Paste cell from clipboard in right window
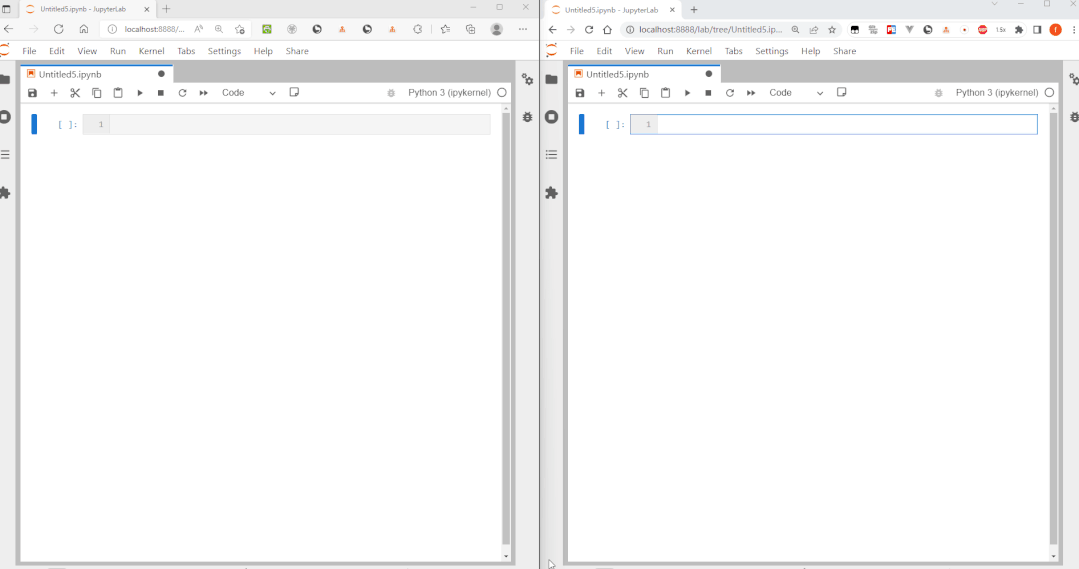This screenshot has height=569, width=1079. [665, 93]
